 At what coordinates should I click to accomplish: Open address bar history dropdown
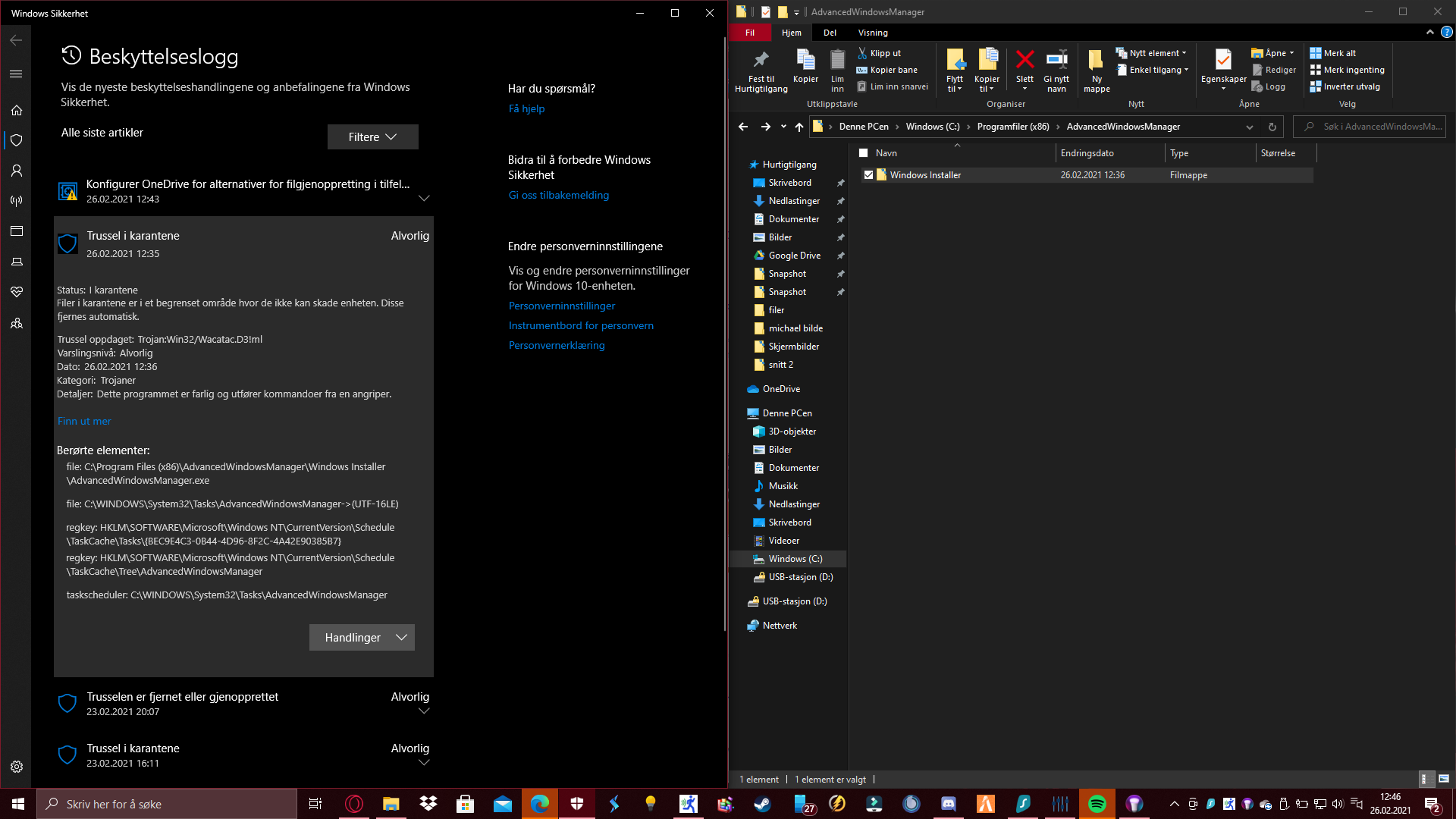1249,127
